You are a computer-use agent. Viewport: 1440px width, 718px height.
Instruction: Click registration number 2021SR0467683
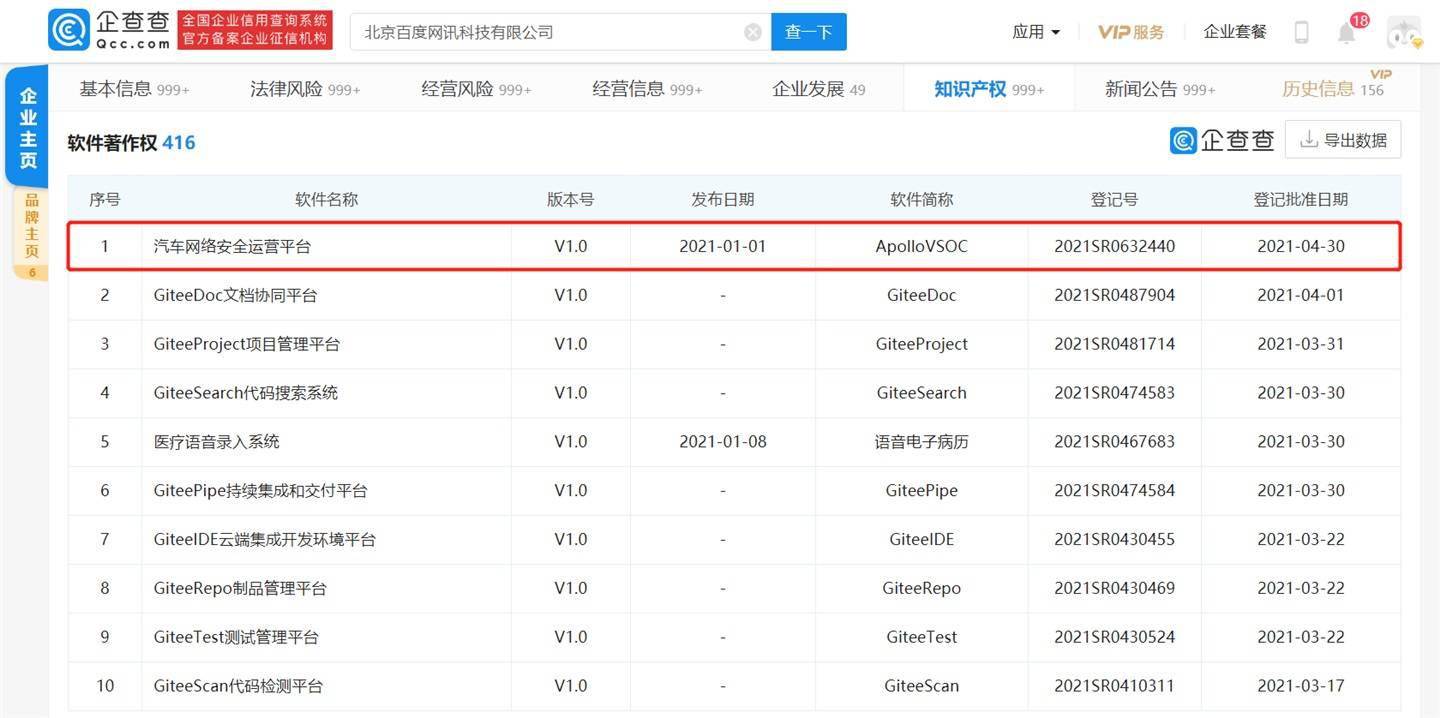[x=1114, y=441]
